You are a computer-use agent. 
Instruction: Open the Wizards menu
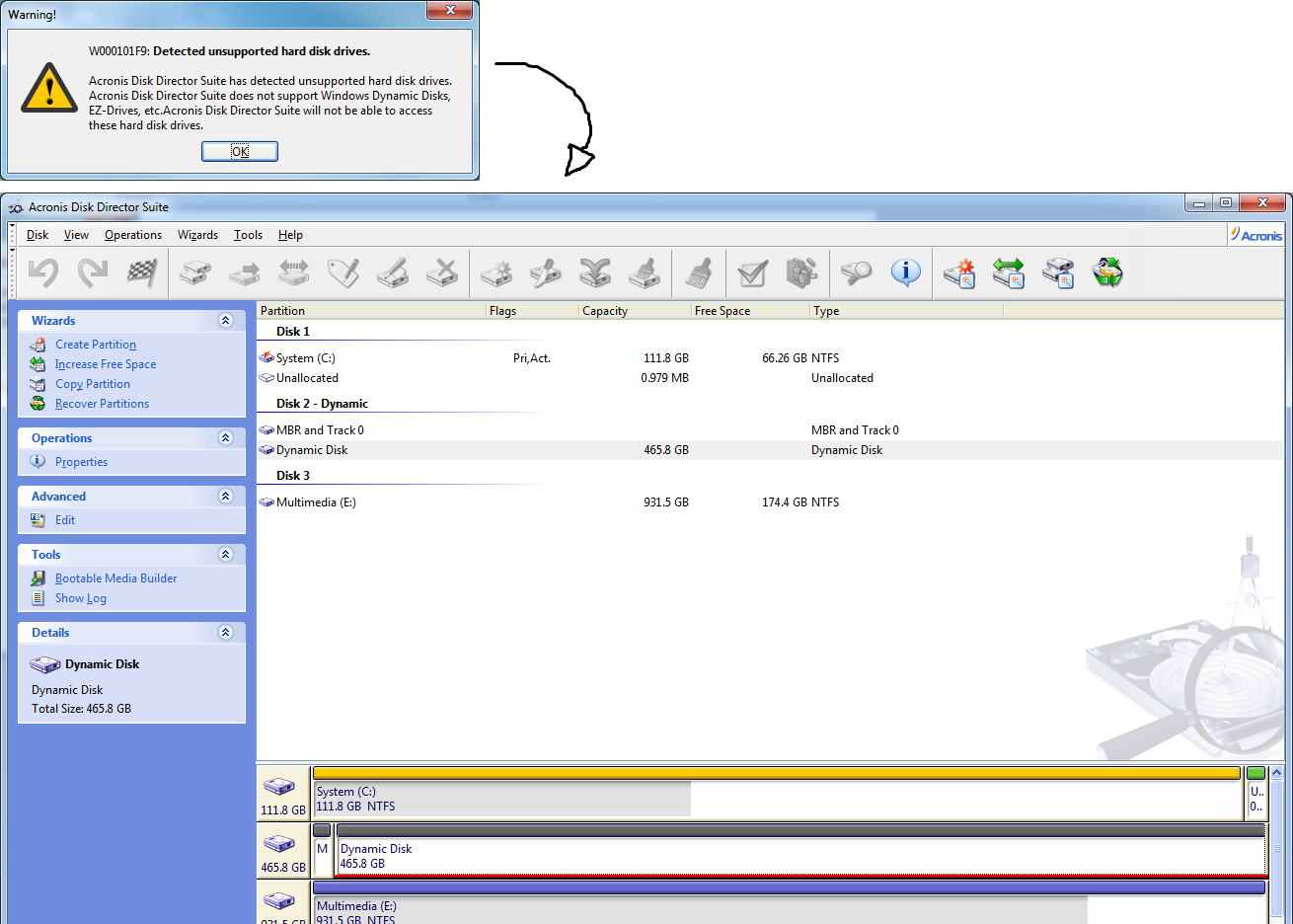point(197,235)
